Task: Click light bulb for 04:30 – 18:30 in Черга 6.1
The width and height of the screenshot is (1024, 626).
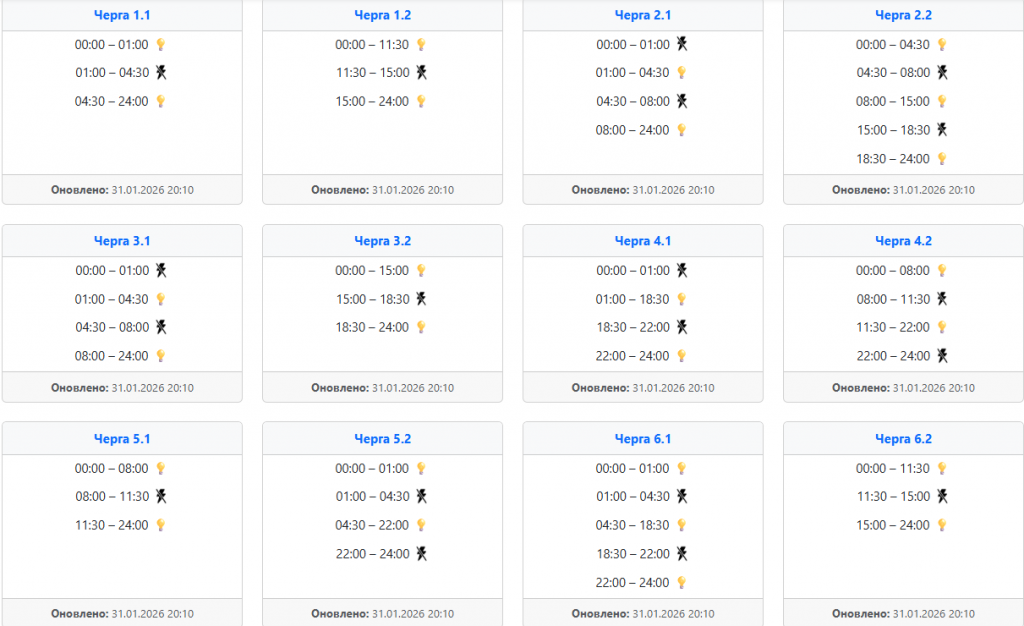Action: click(x=682, y=525)
